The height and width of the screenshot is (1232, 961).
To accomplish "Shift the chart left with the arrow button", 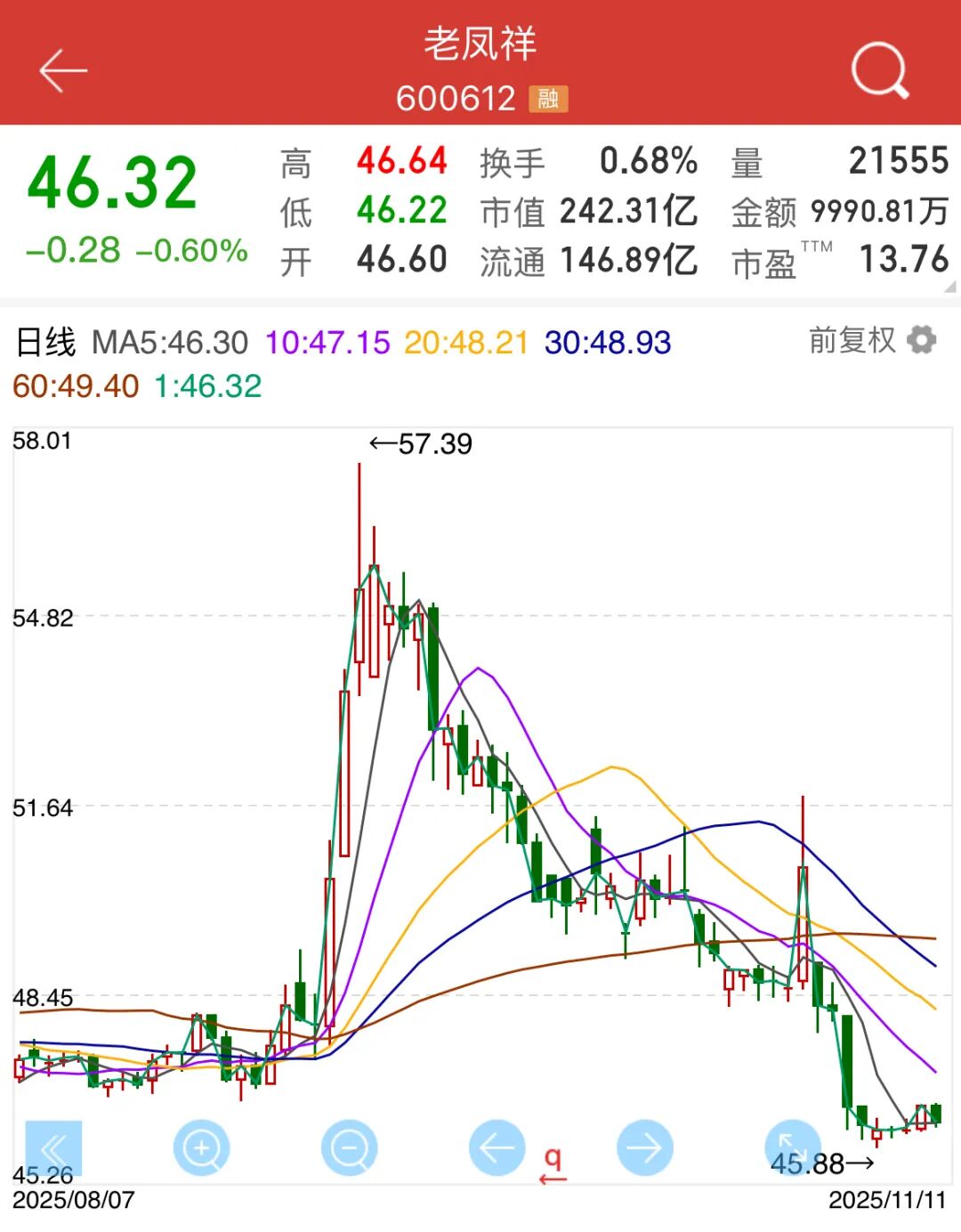I will click(497, 1148).
